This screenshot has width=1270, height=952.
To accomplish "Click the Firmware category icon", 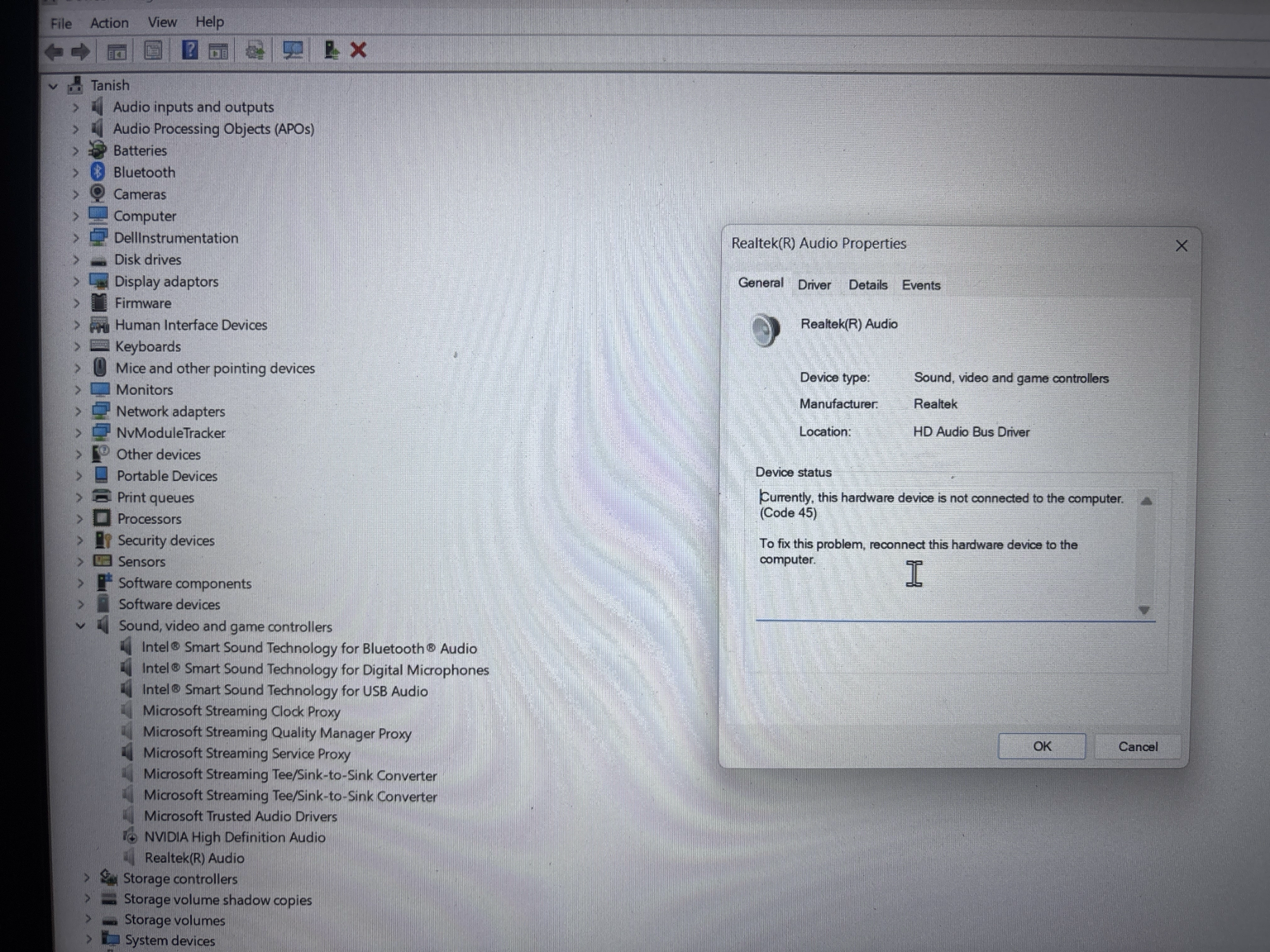I will click(x=99, y=302).
